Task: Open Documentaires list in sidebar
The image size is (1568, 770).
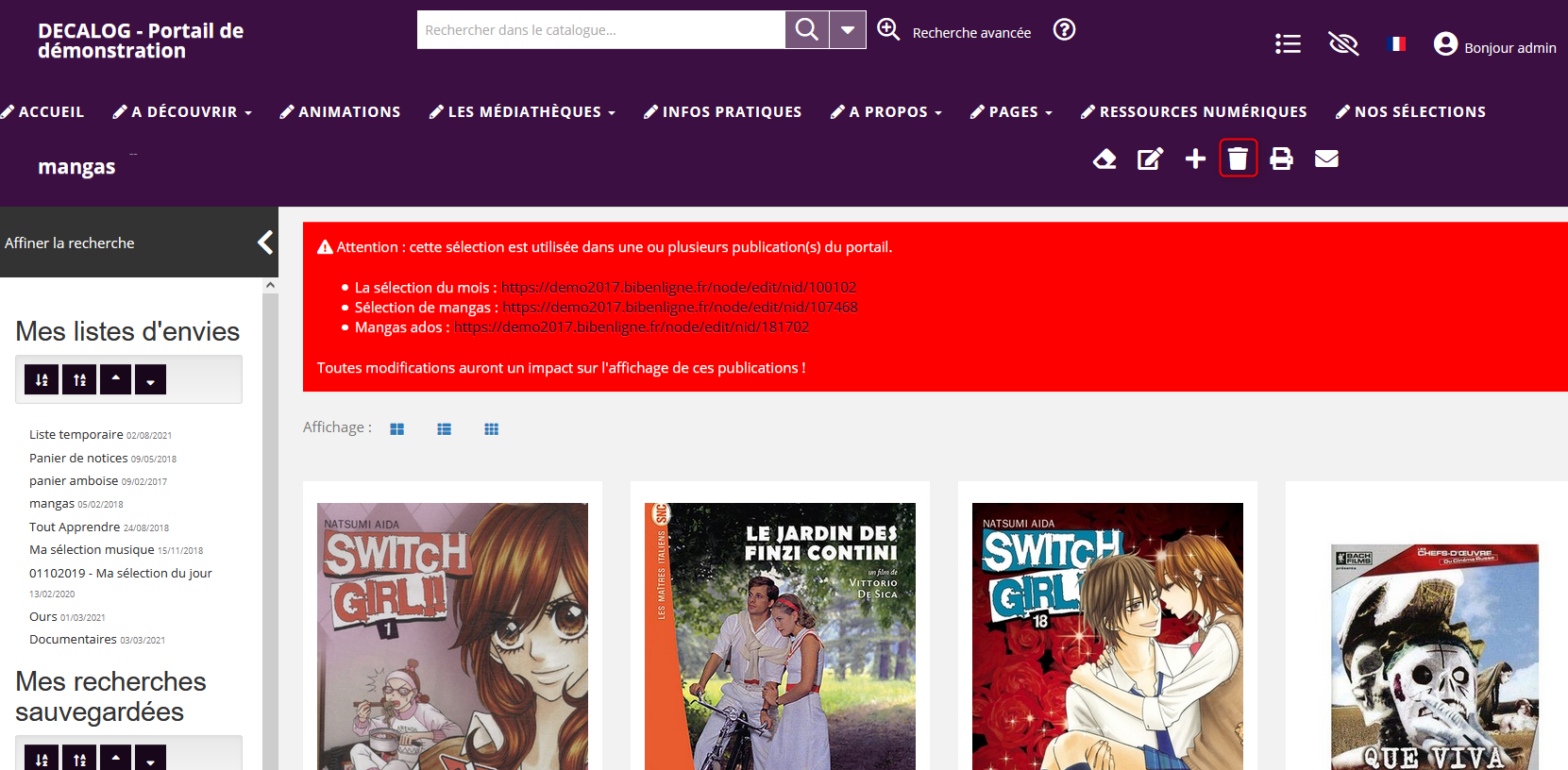Action: coord(73,639)
